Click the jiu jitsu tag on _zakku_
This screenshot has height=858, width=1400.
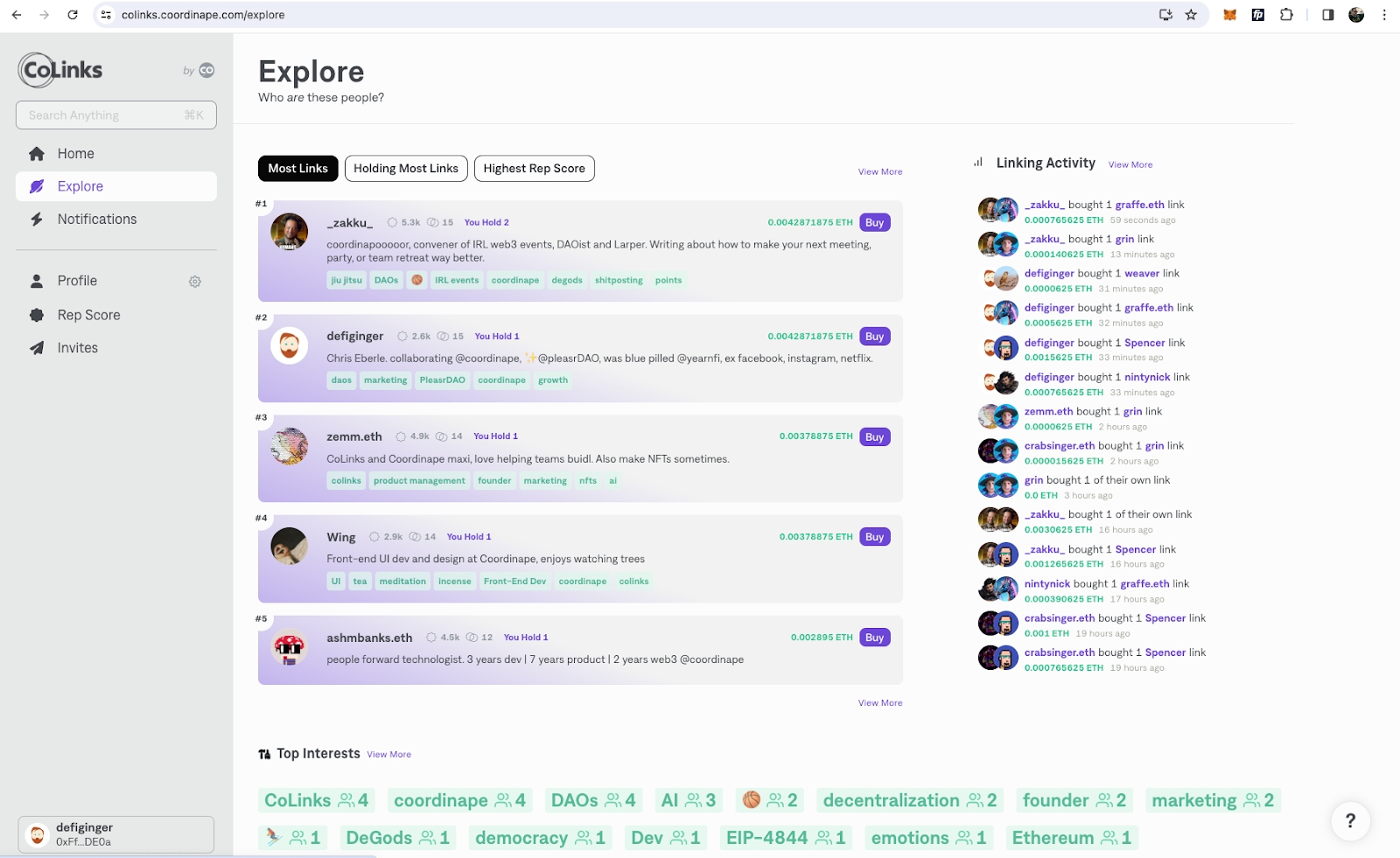coord(346,281)
